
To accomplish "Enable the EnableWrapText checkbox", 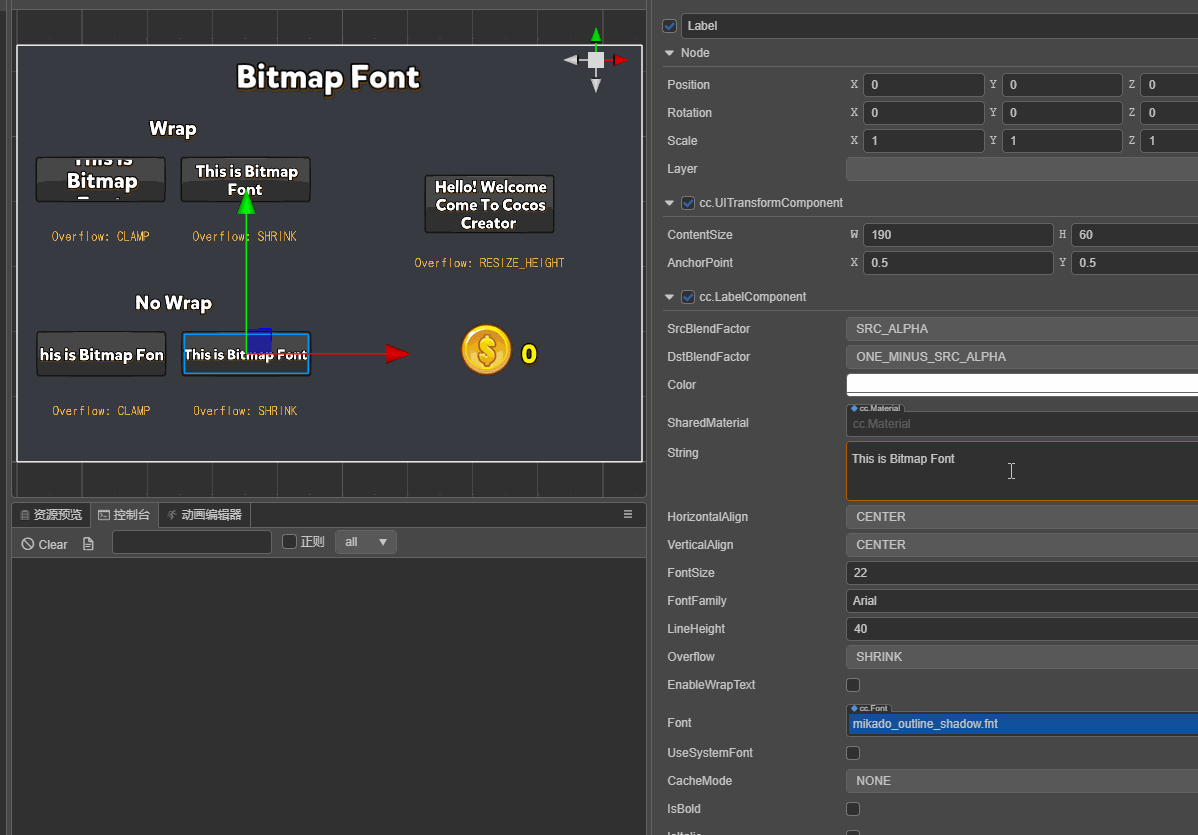I will tap(853, 685).
